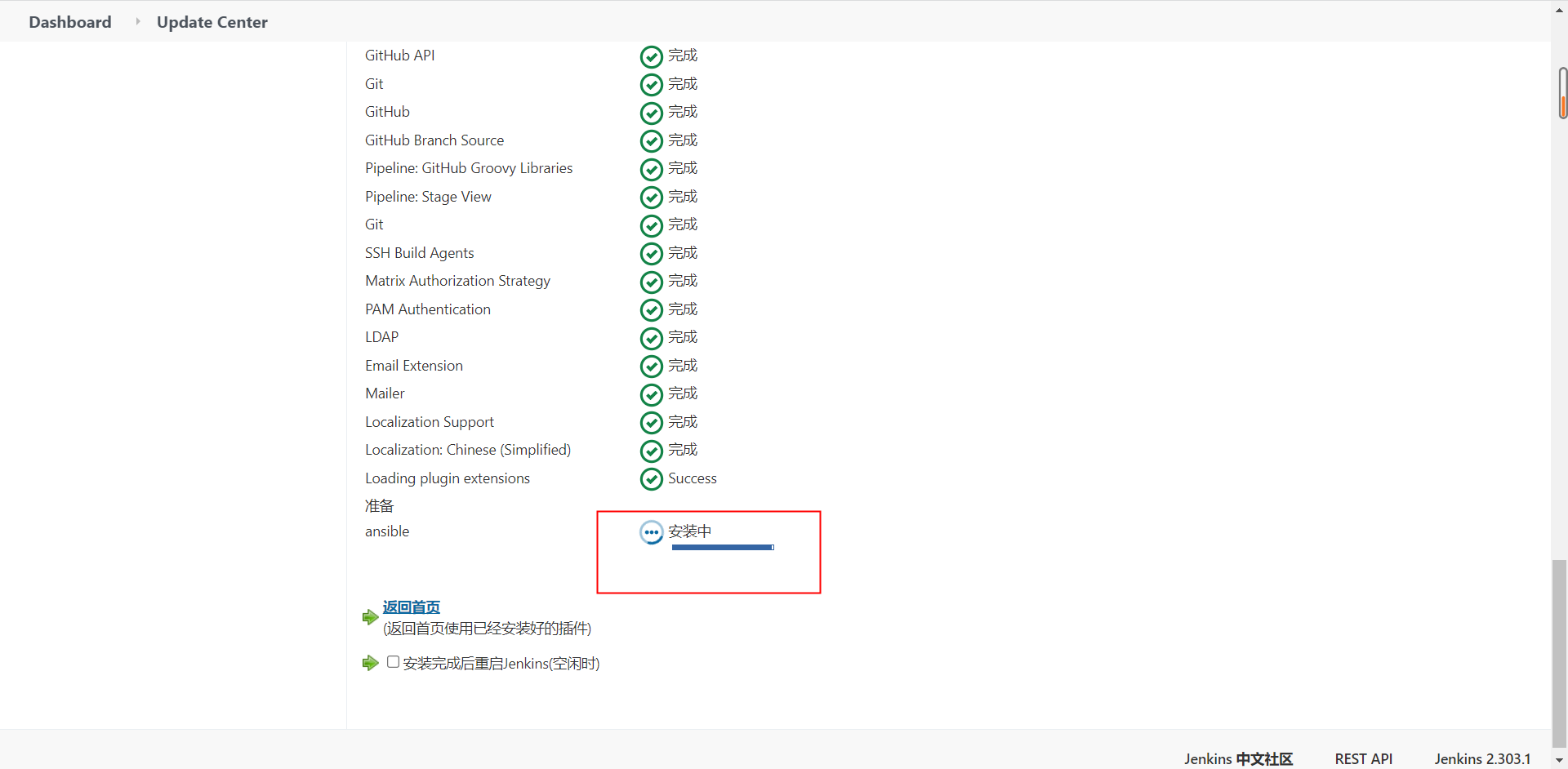Click the Localization: Chinese (Simplified) checkmark icon
Viewport: 1568px width, 769px height.
651,451
